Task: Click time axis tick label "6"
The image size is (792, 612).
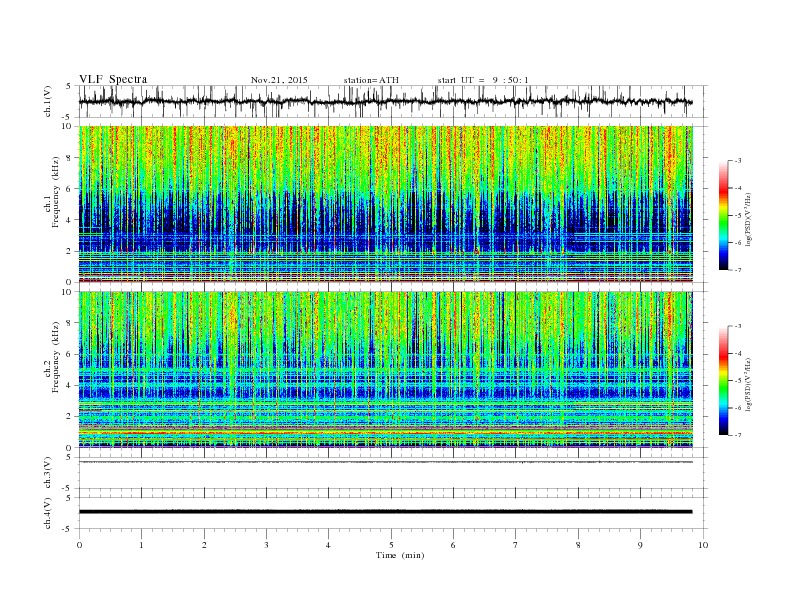Action: pos(453,545)
